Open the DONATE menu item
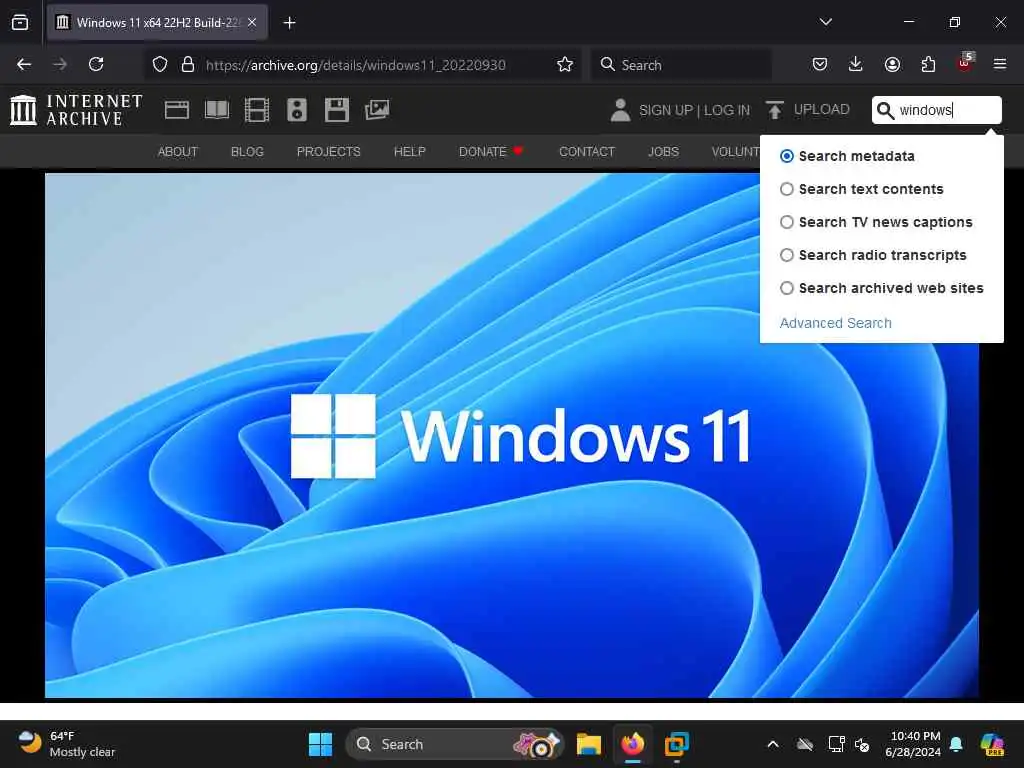This screenshot has width=1024, height=768. point(490,152)
